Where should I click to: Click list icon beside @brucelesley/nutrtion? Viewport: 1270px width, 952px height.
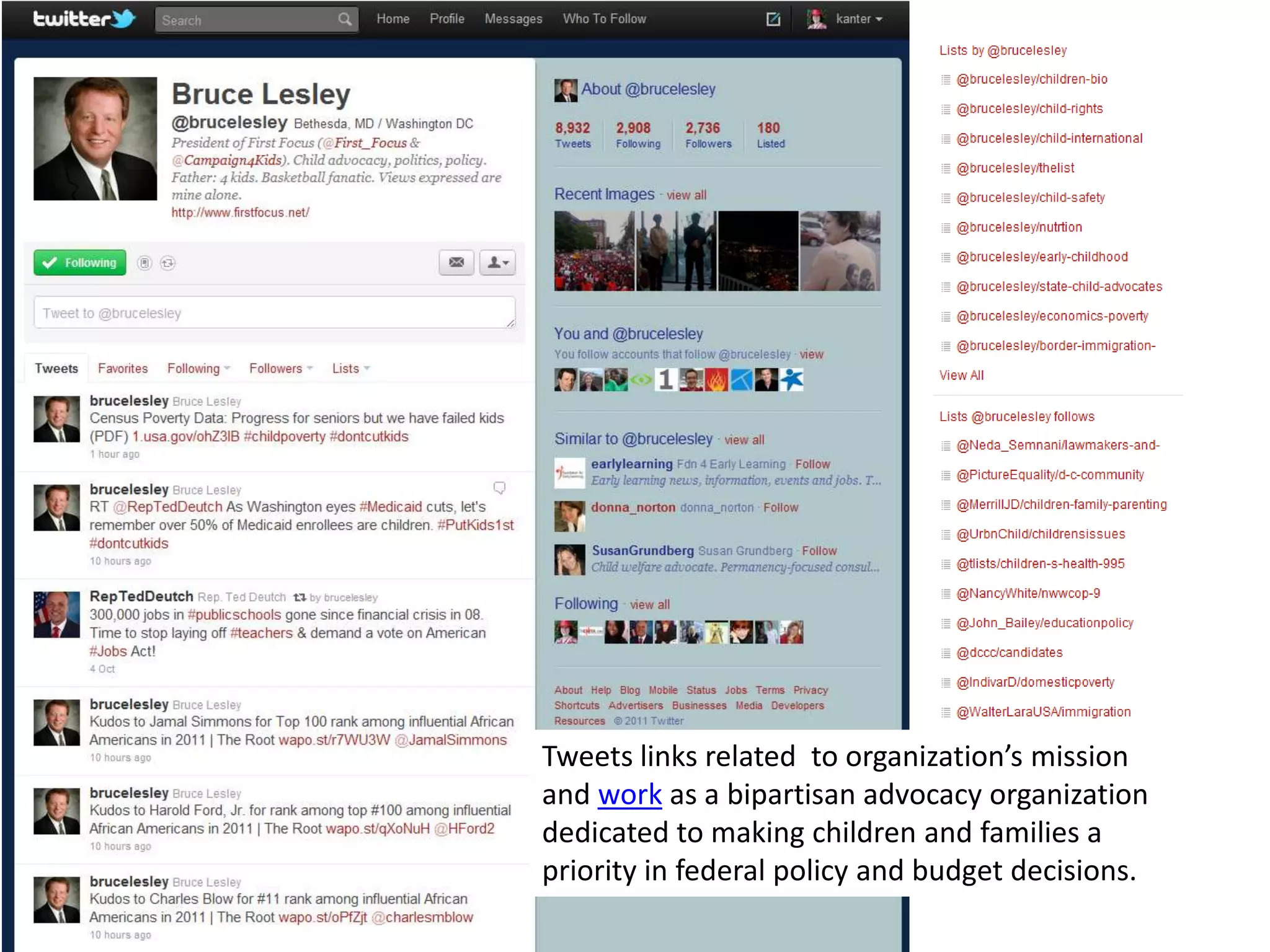click(x=946, y=227)
